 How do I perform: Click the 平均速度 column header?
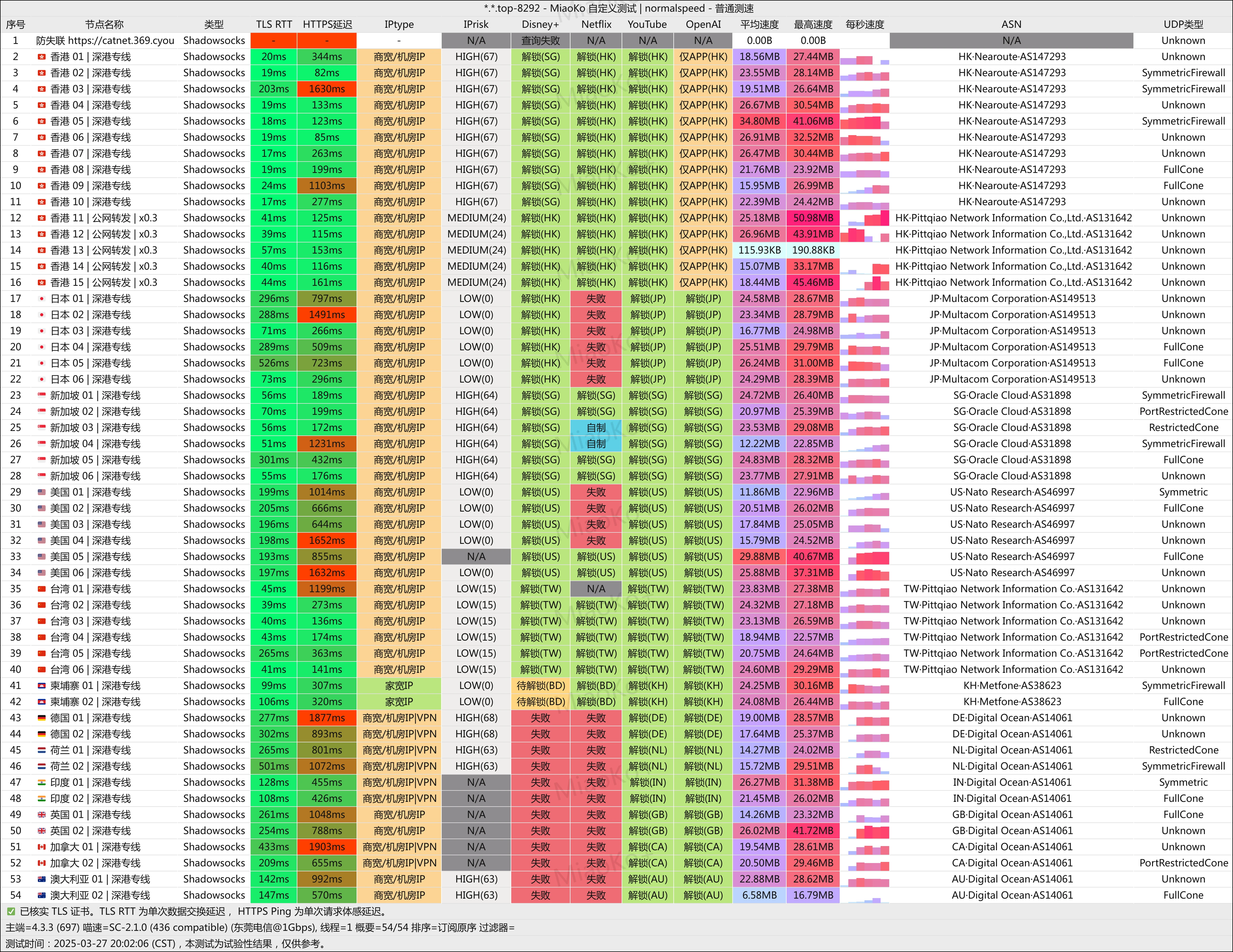point(759,24)
